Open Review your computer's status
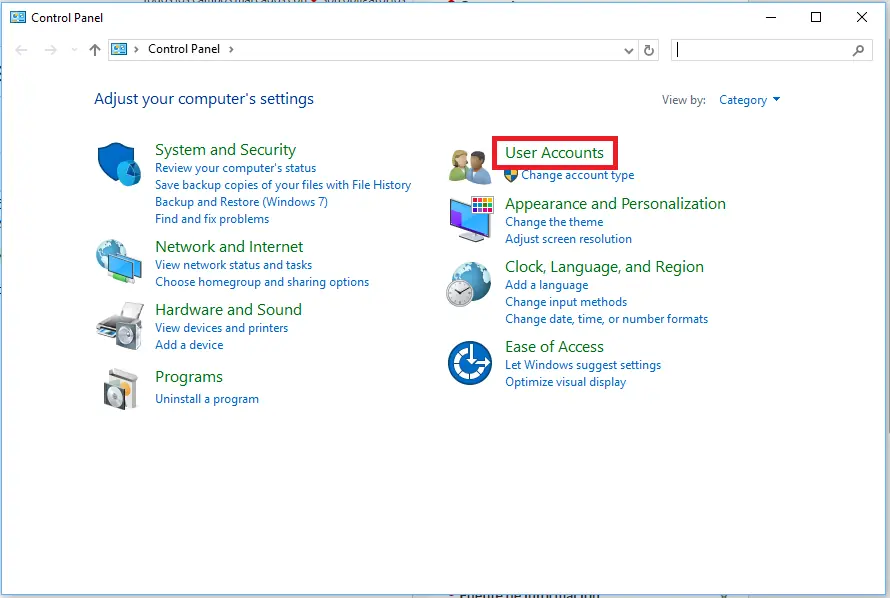890x598 pixels. (x=236, y=168)
